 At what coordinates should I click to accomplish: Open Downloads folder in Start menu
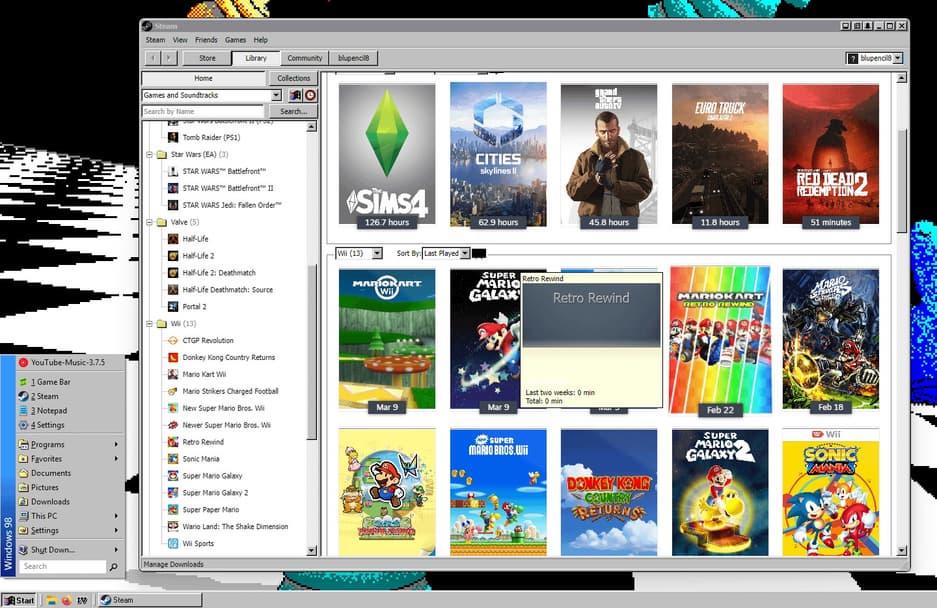(x=71, y=502)
